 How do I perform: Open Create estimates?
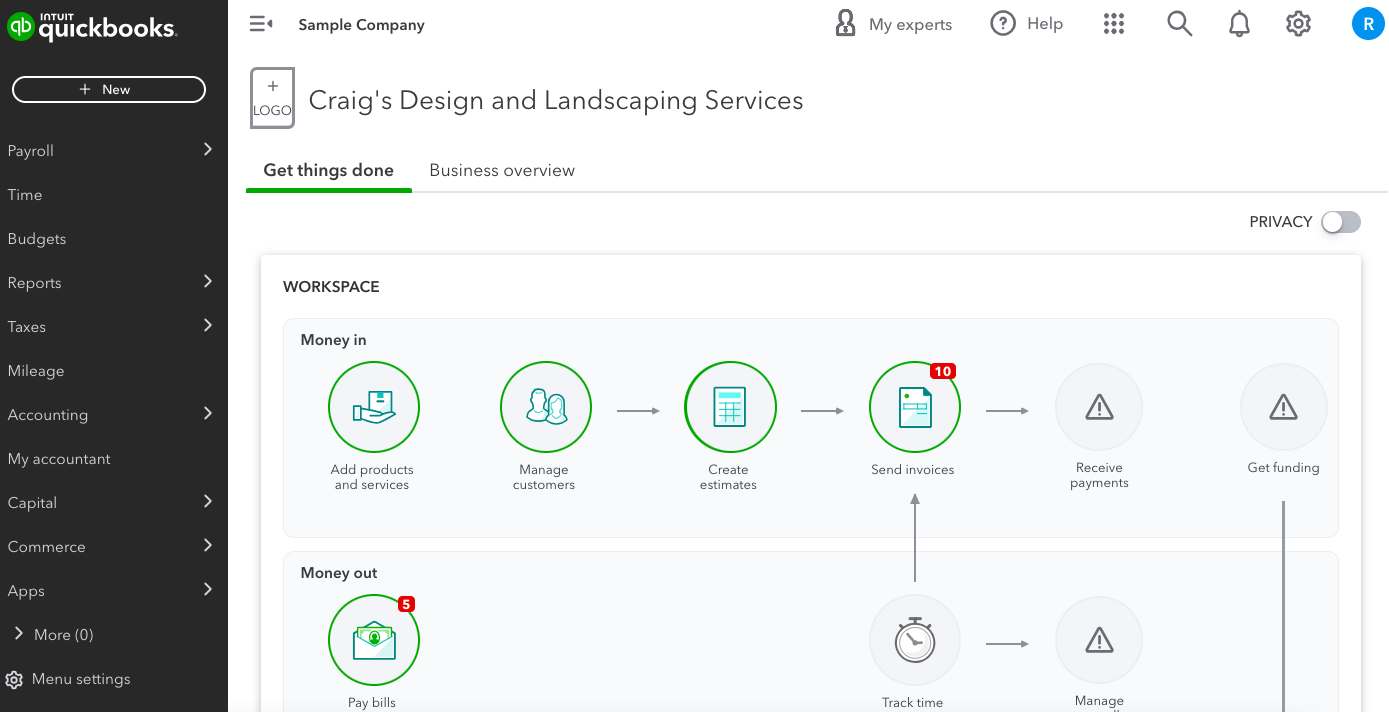730,407
